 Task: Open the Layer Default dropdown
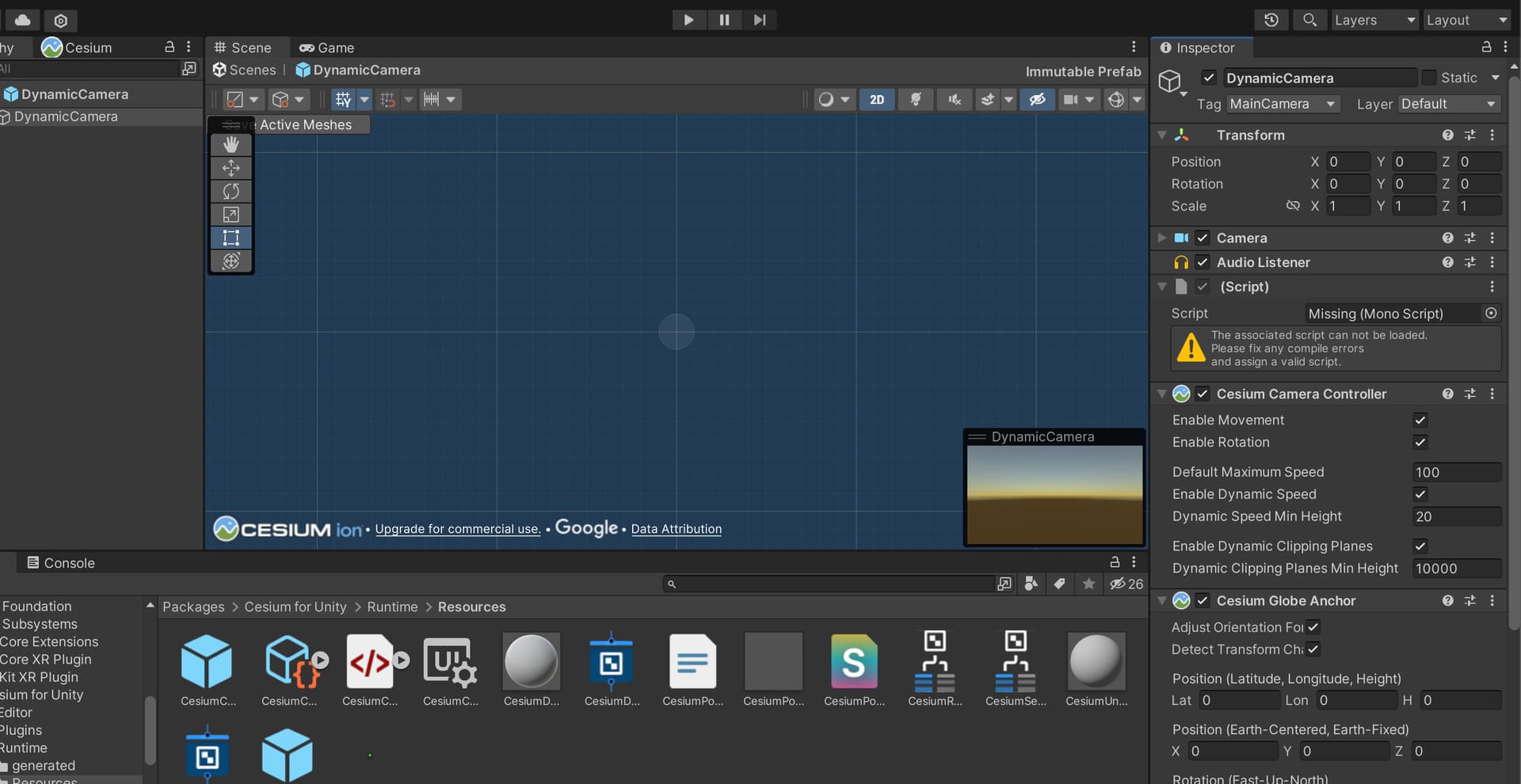point(1448,104)
